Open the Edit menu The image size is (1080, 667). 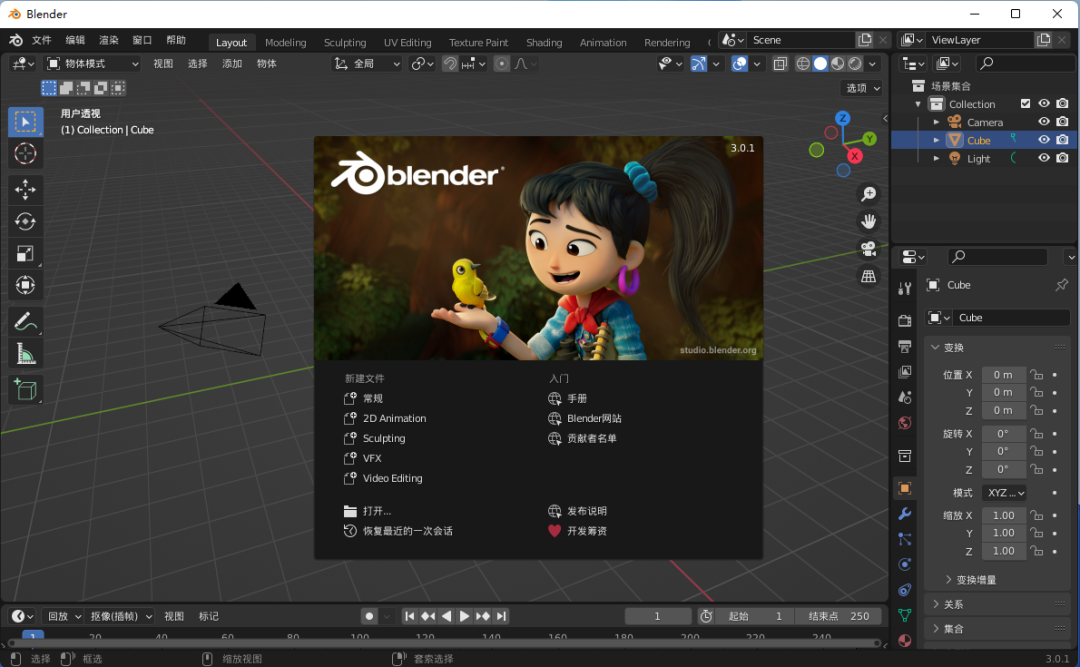click(75, 40)
